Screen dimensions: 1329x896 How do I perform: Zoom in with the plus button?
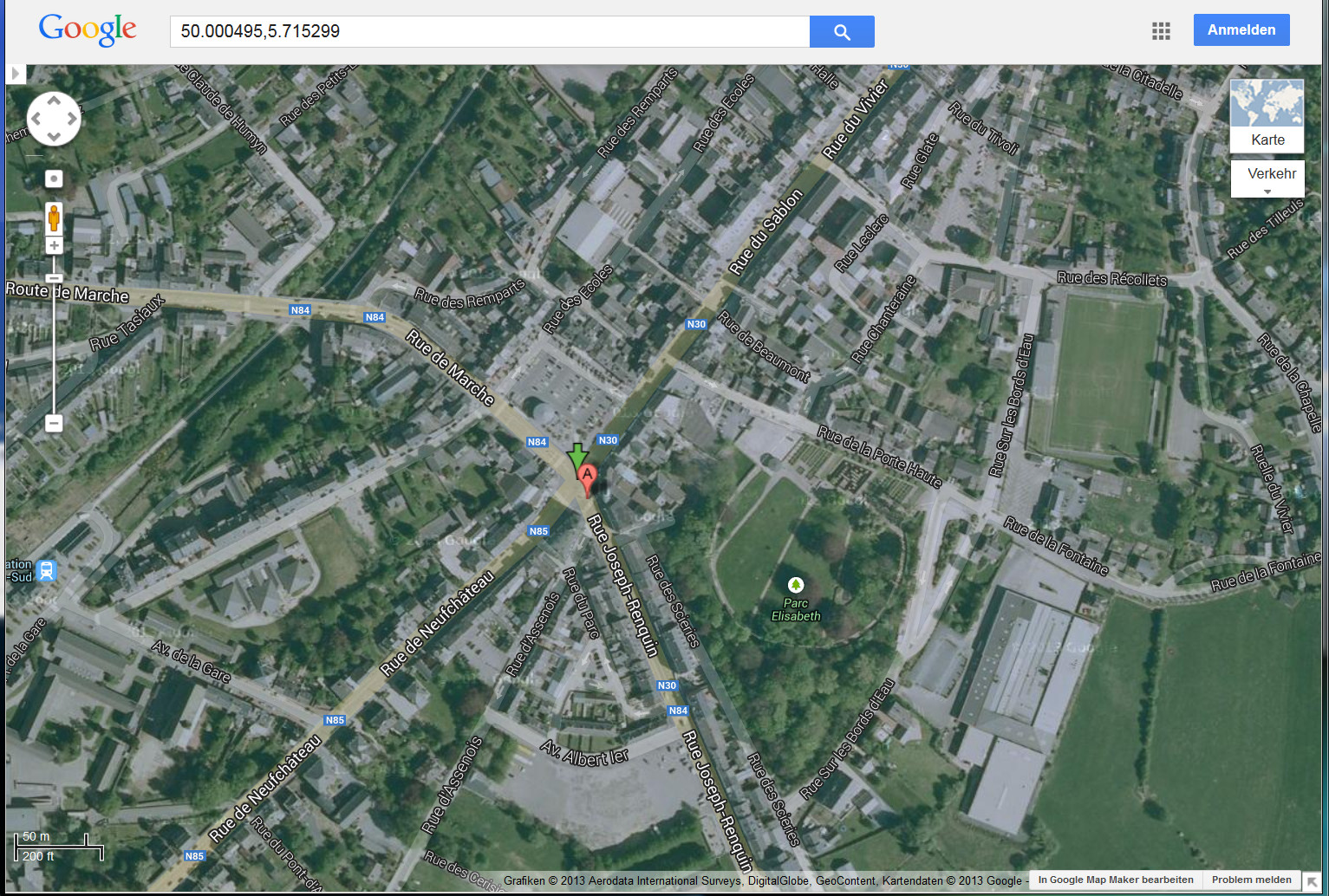click(54, 246)
